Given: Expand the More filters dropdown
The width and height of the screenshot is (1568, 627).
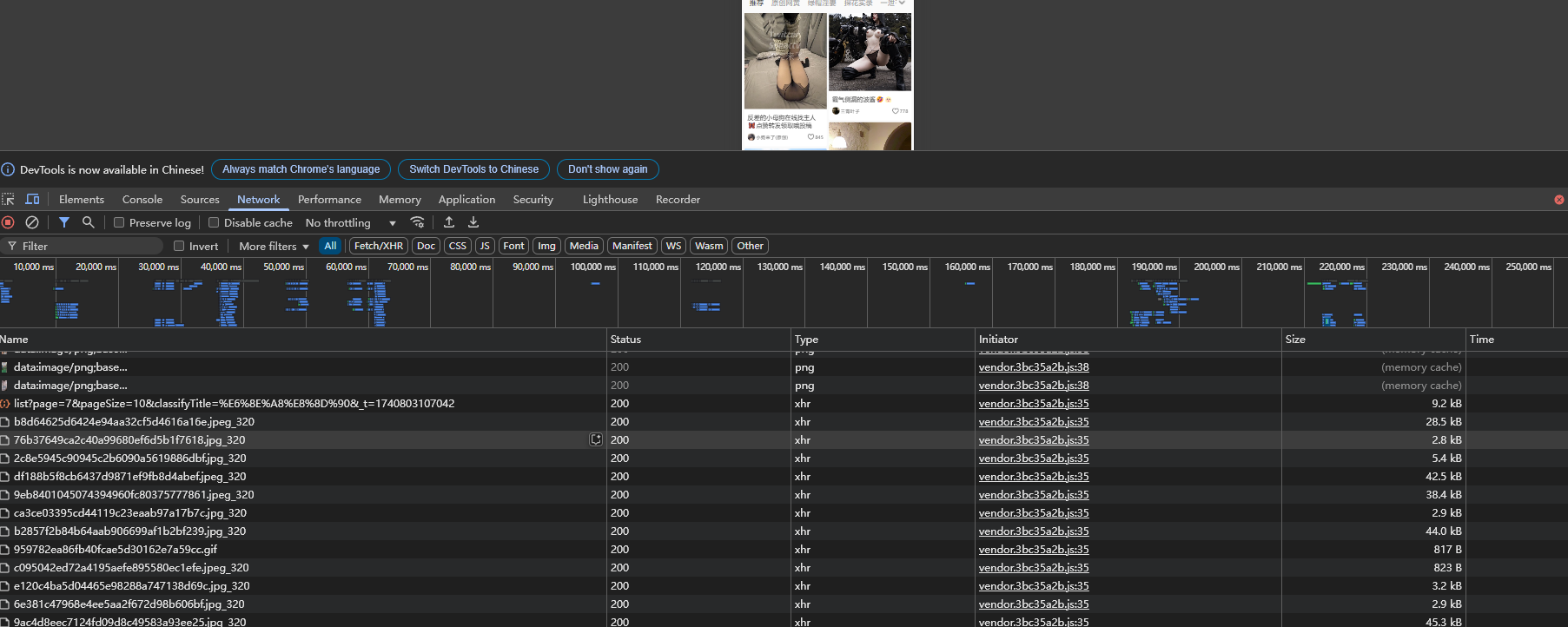Looking at the screenshot, I should click(x=274, y=246).
